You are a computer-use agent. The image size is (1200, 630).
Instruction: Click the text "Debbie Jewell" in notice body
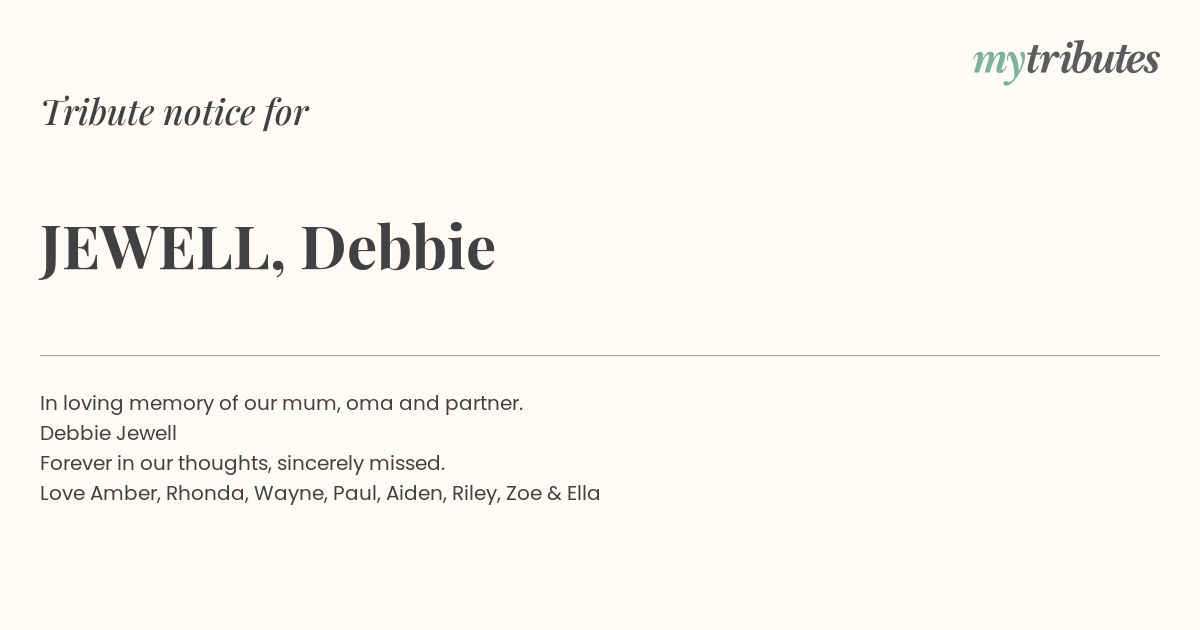[108, 433]
